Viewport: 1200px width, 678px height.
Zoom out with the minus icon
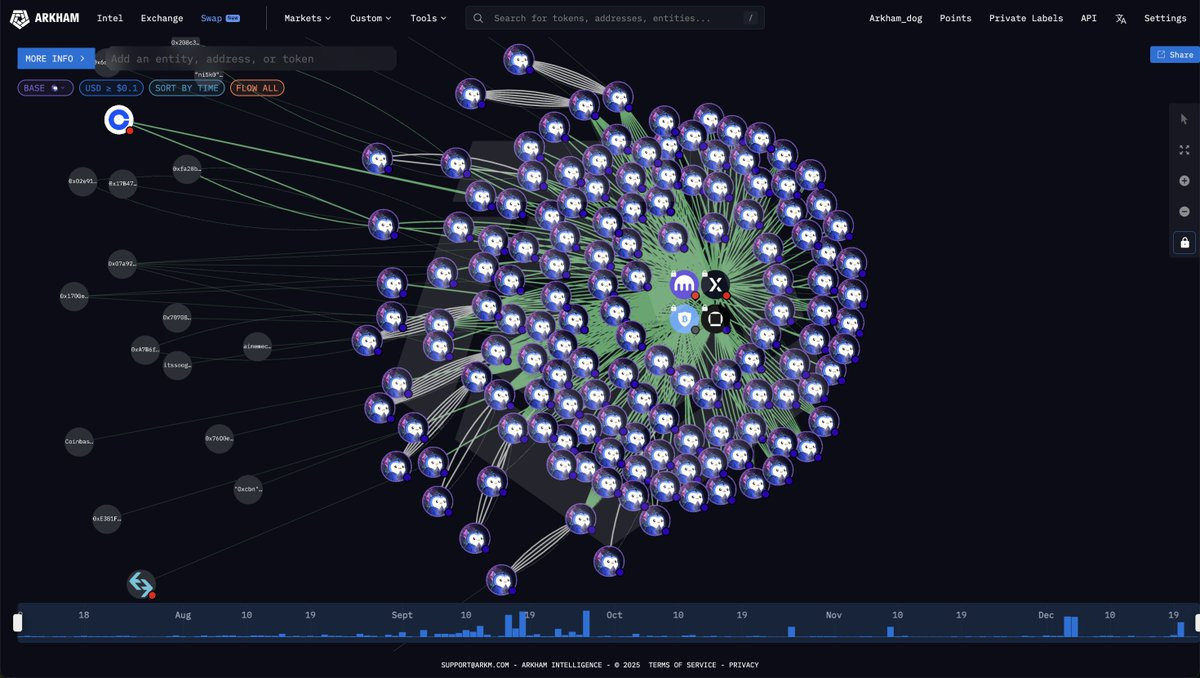tap(1184, 212)
